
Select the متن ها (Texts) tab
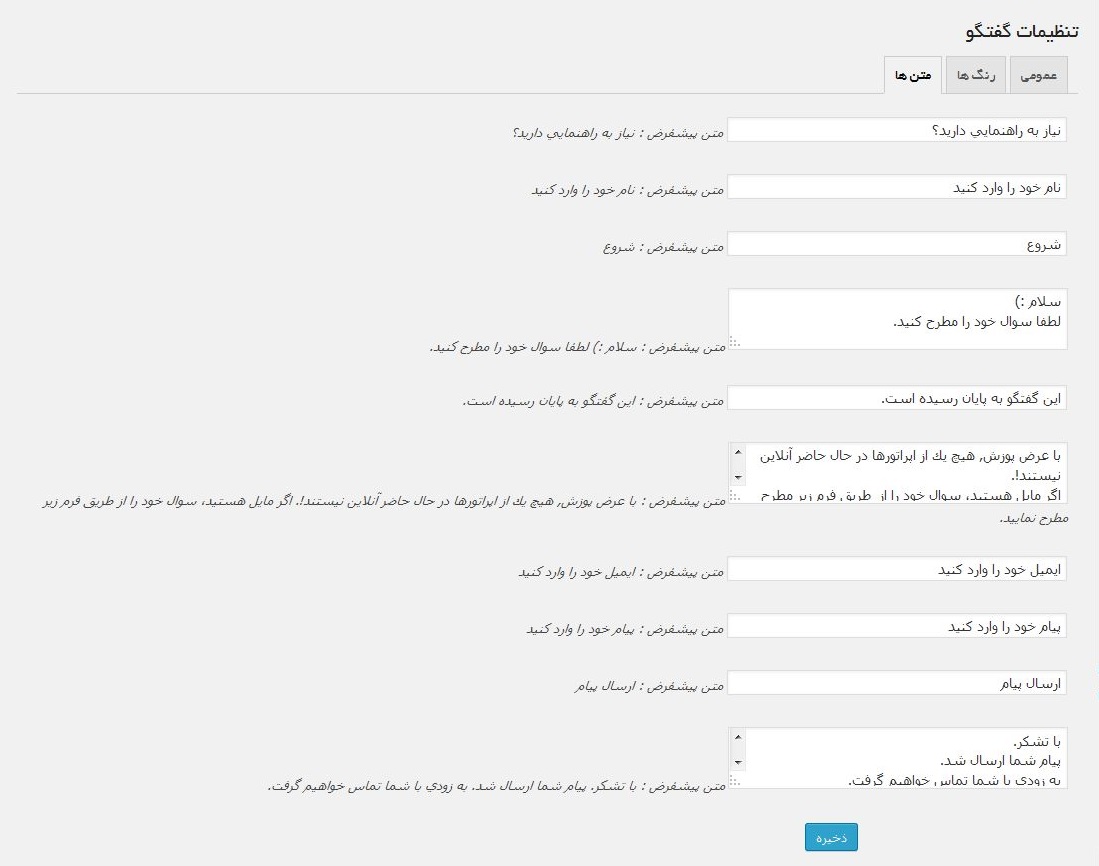coord(913,76)
